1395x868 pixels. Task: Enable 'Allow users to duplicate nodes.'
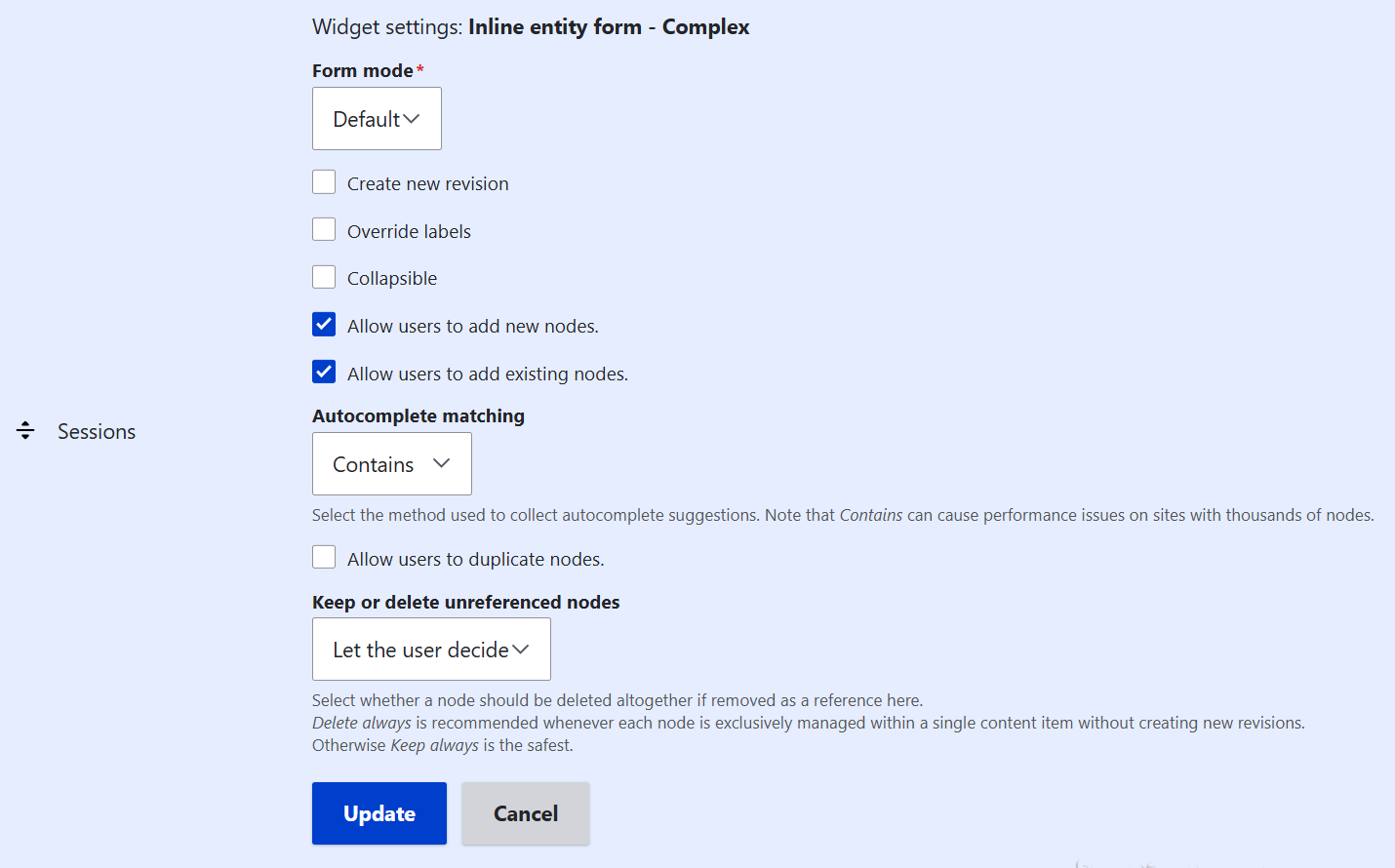324,556
